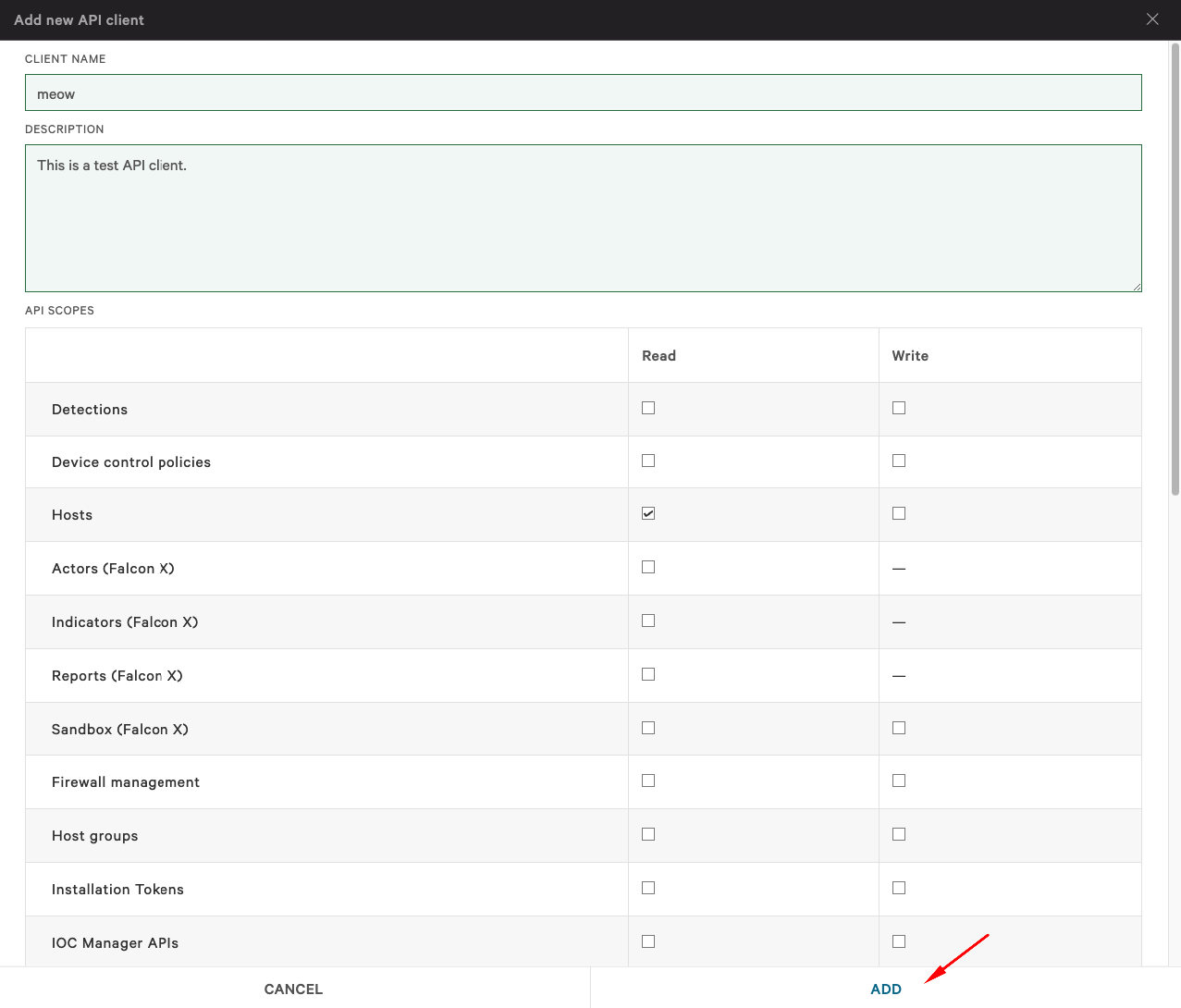Edit the Client Name field containing meow
Image resolution: width=1181 pixels, height=1008 pixels.
pos(584,92)
